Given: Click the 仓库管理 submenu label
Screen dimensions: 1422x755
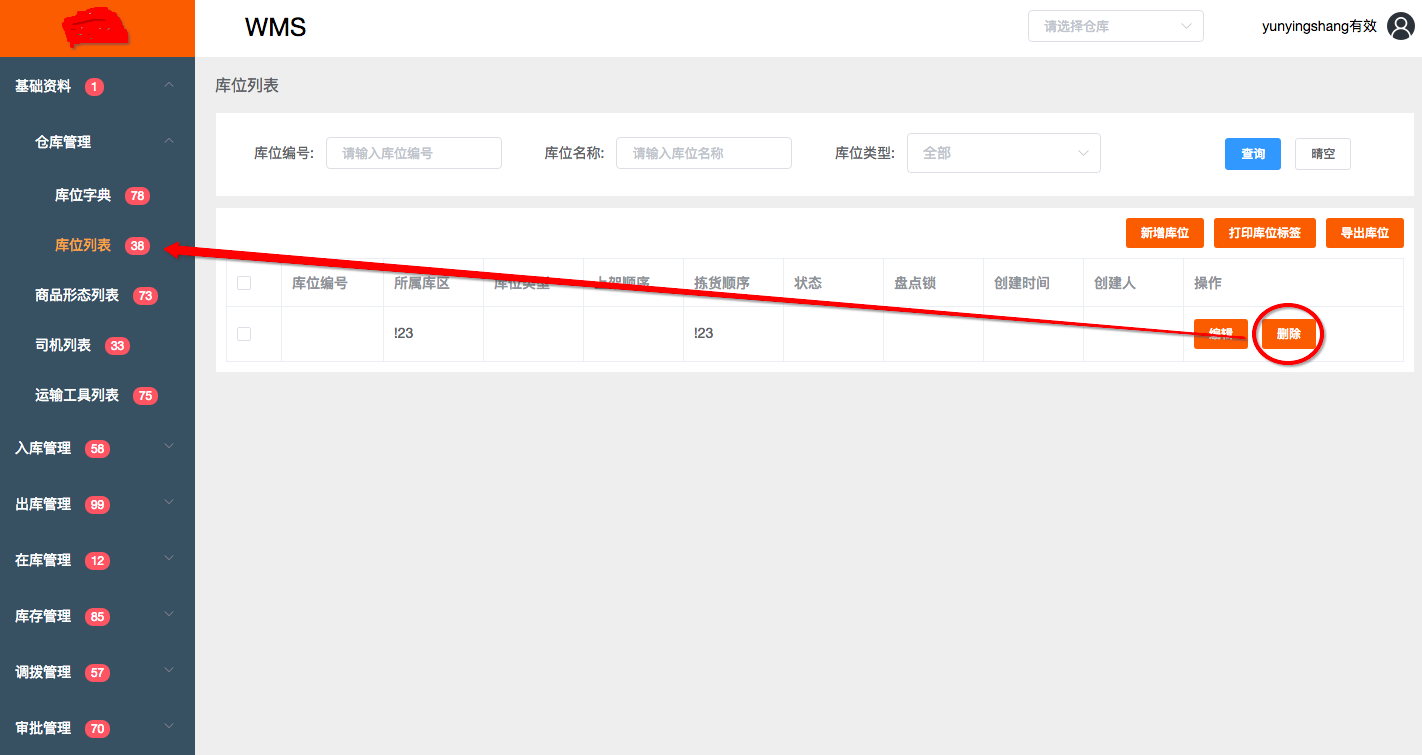Looking at the screenshot, I should click(63, 143).
